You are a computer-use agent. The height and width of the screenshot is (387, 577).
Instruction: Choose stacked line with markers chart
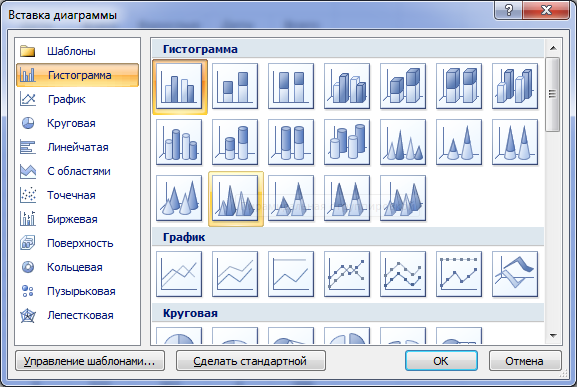point(403,274)
